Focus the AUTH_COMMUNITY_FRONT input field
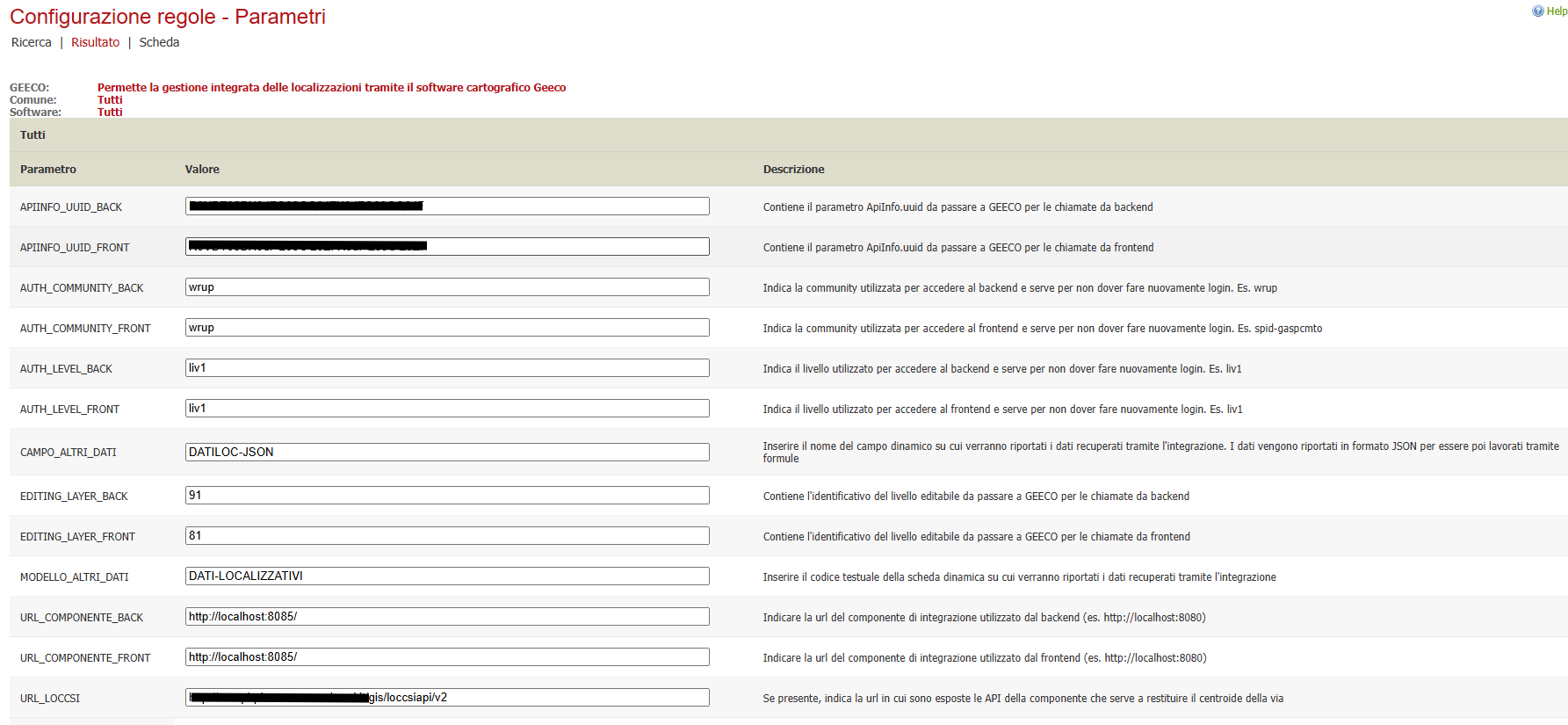 pyautogui.click(x=447, y=328)
